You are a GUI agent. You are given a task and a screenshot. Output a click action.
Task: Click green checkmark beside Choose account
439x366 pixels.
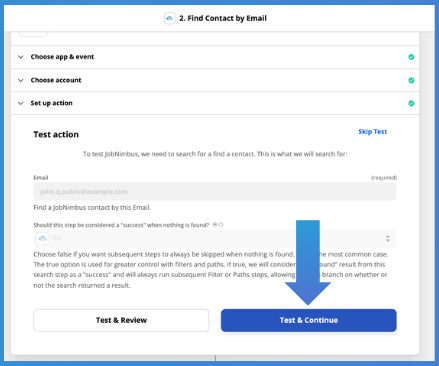411,80
